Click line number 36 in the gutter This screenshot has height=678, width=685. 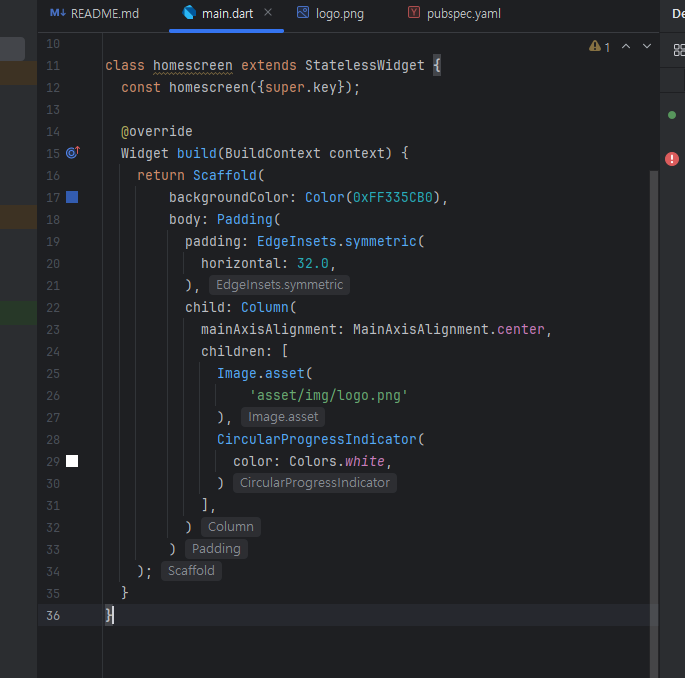[x=53, y=616]
